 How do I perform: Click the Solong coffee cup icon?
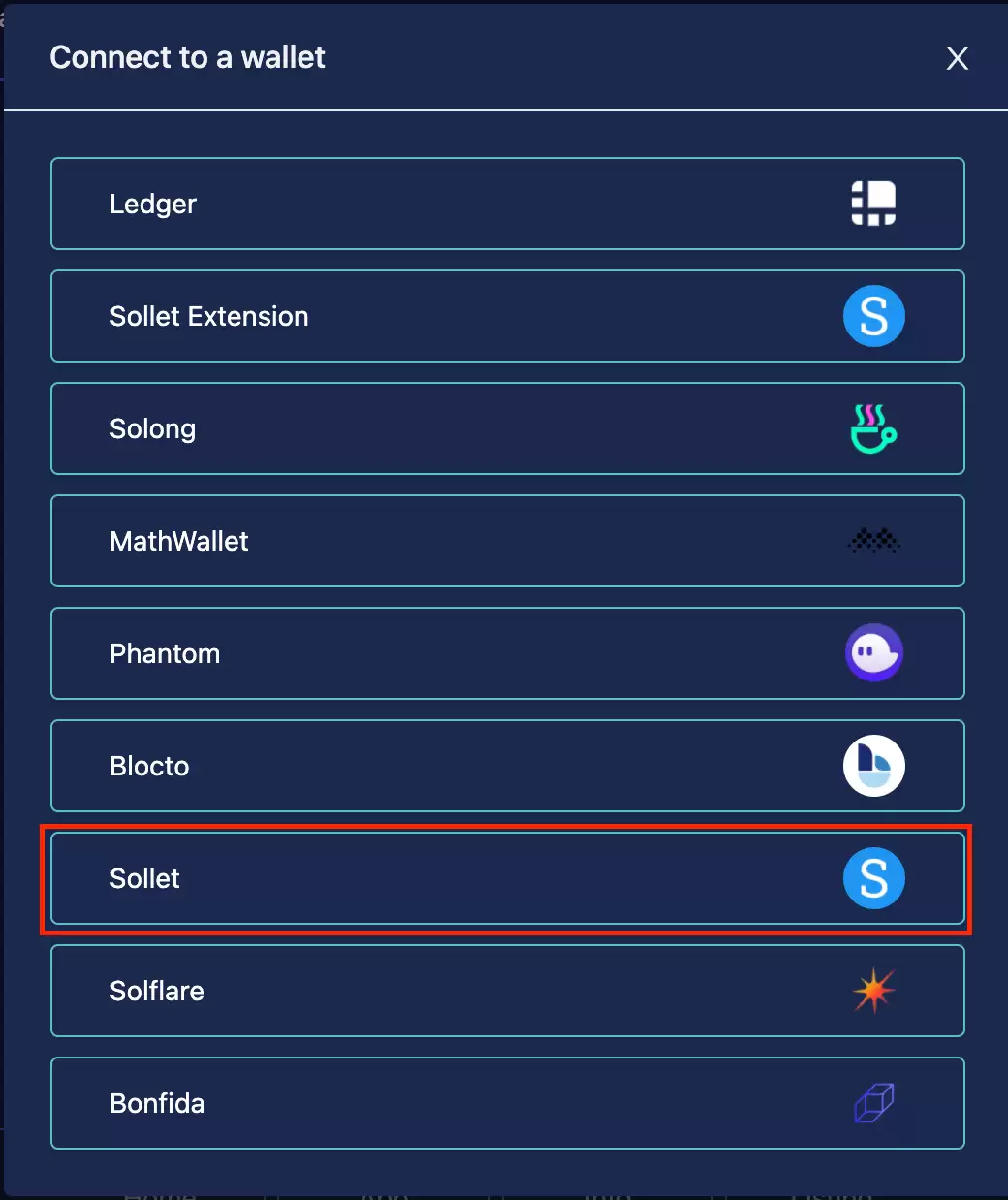coord(873,428)
